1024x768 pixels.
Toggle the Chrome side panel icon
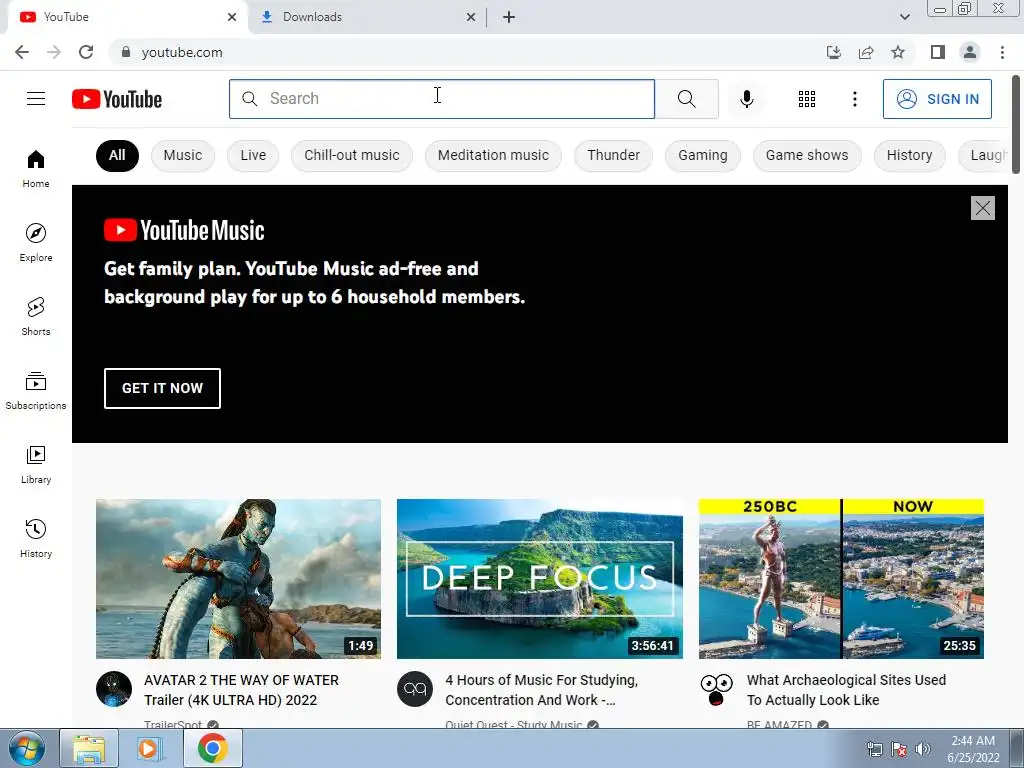938,52
